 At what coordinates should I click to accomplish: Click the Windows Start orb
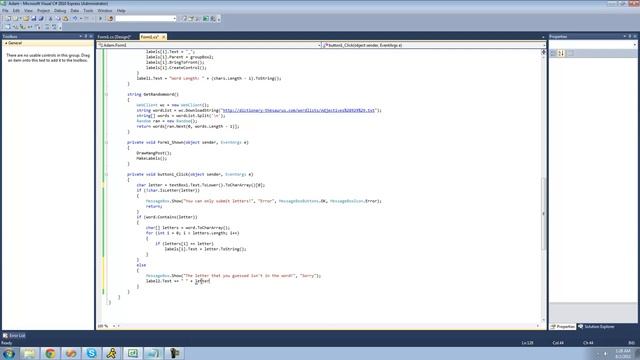tap(9, 353)
